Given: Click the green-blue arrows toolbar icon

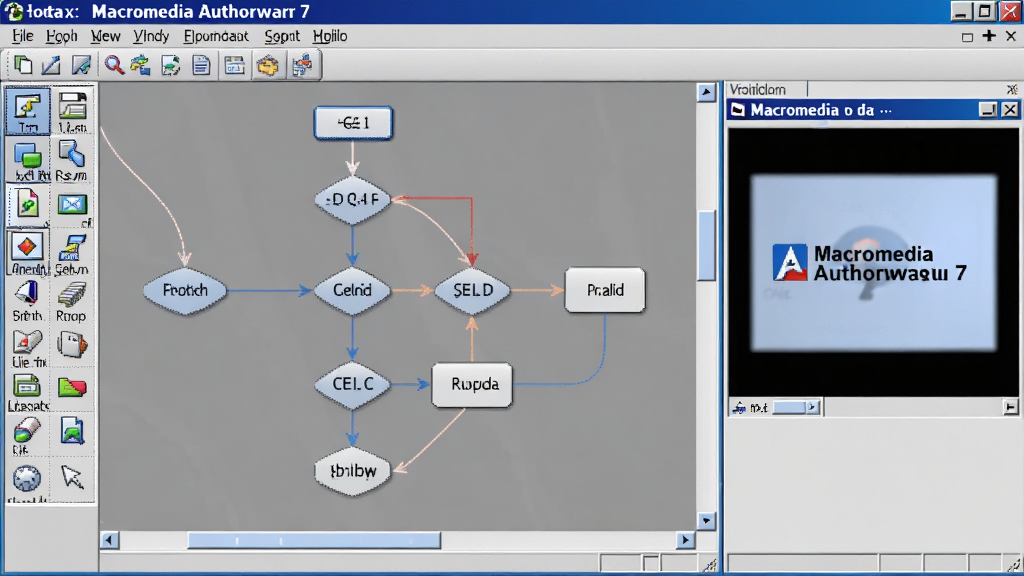Looking at the screenshot, I should [x=140, y=65].
